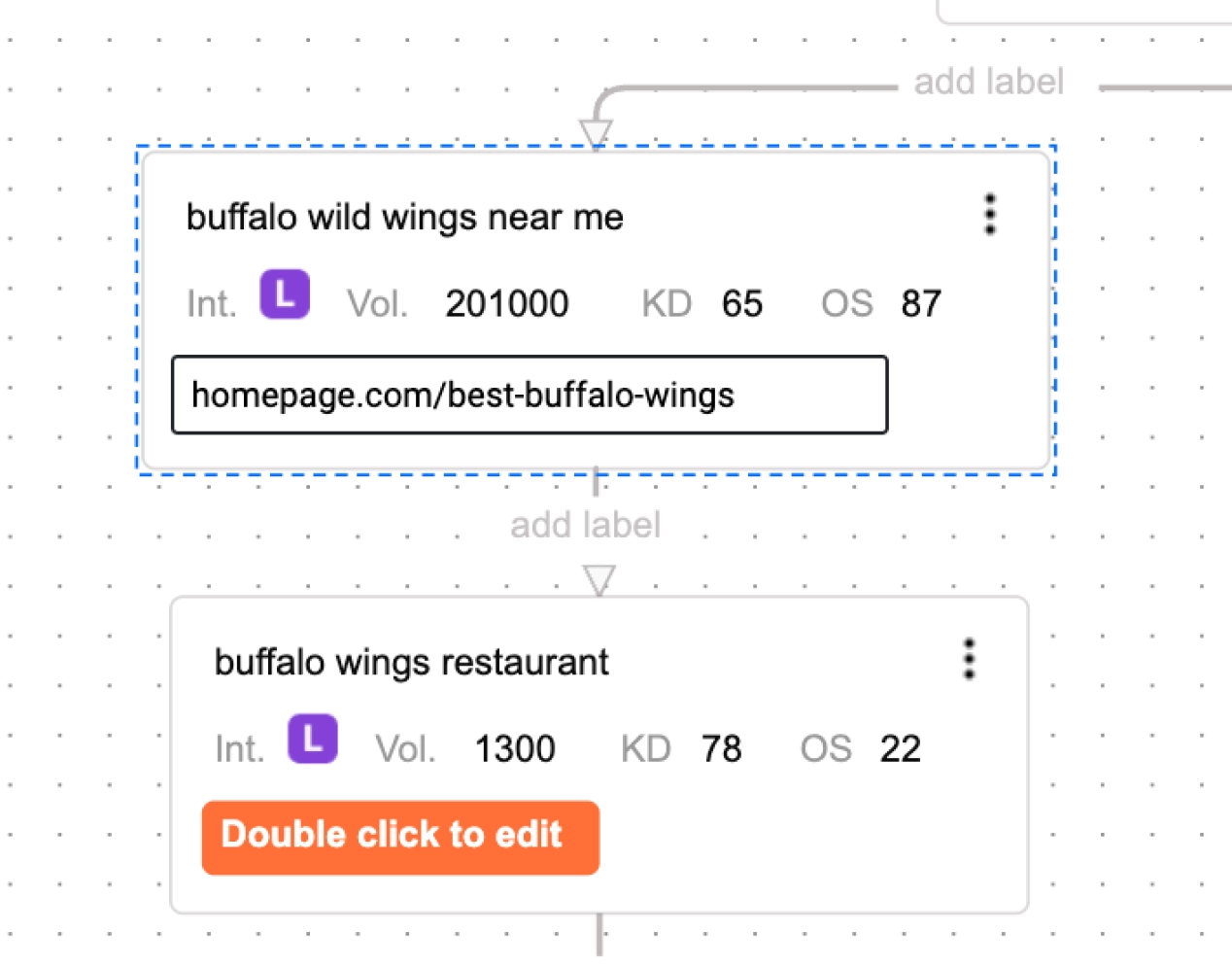Click the connector line below the restaurant card

(599, 937)
